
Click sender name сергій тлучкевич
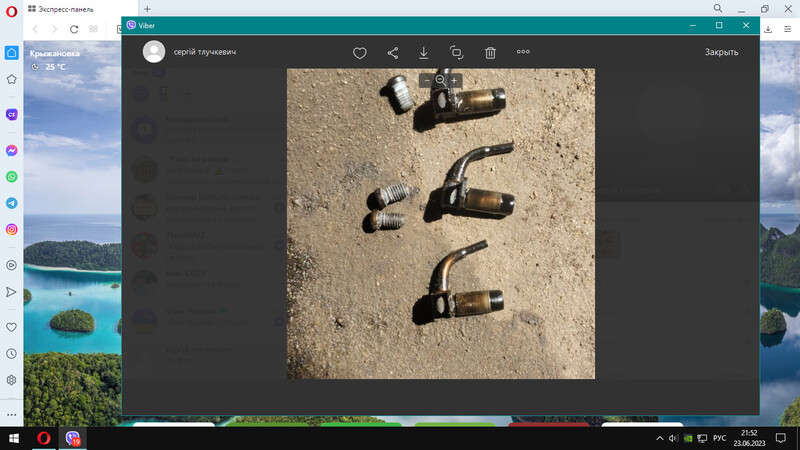point(205,52)
